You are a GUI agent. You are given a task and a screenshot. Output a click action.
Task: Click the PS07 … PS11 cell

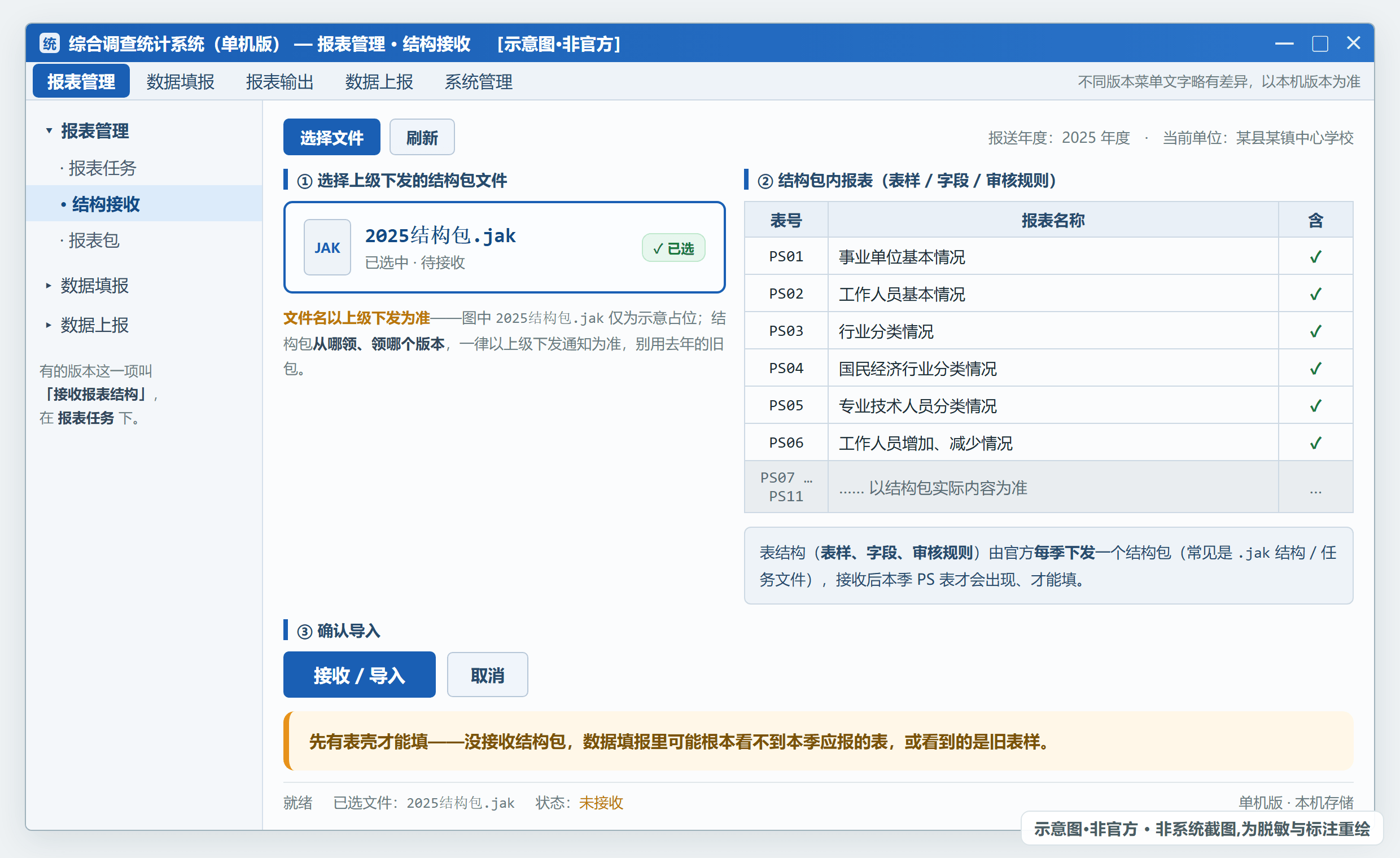pos(786,487)
